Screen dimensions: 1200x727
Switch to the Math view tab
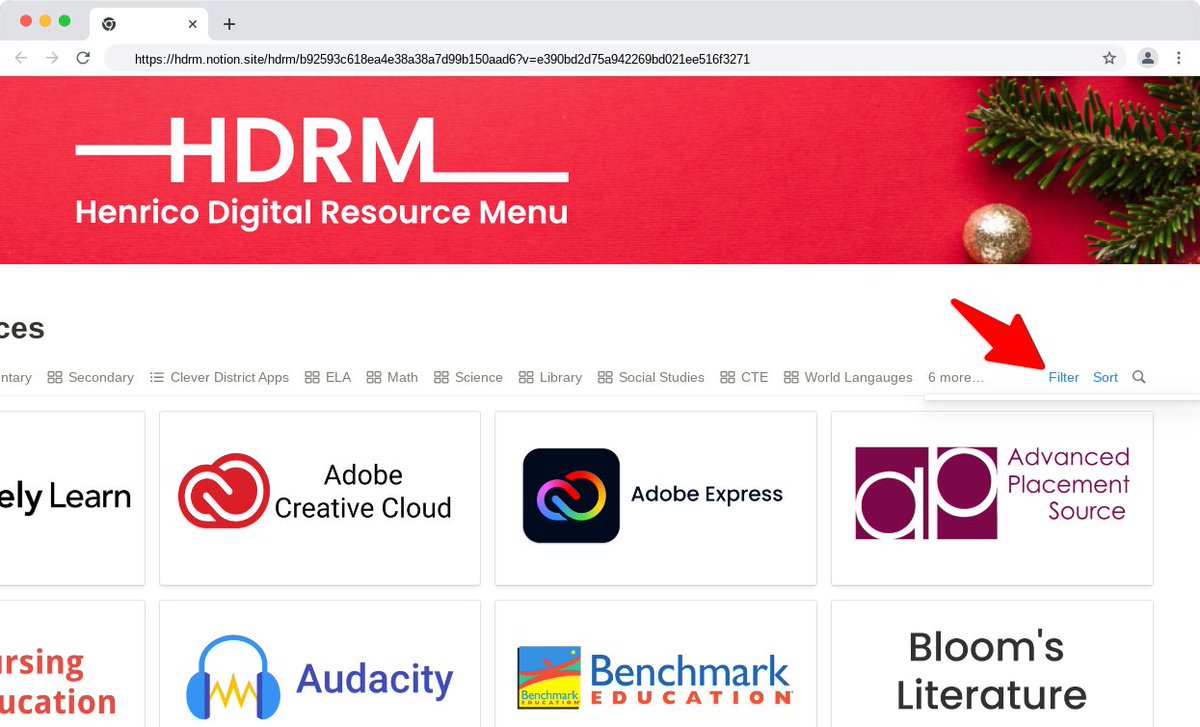392,377
